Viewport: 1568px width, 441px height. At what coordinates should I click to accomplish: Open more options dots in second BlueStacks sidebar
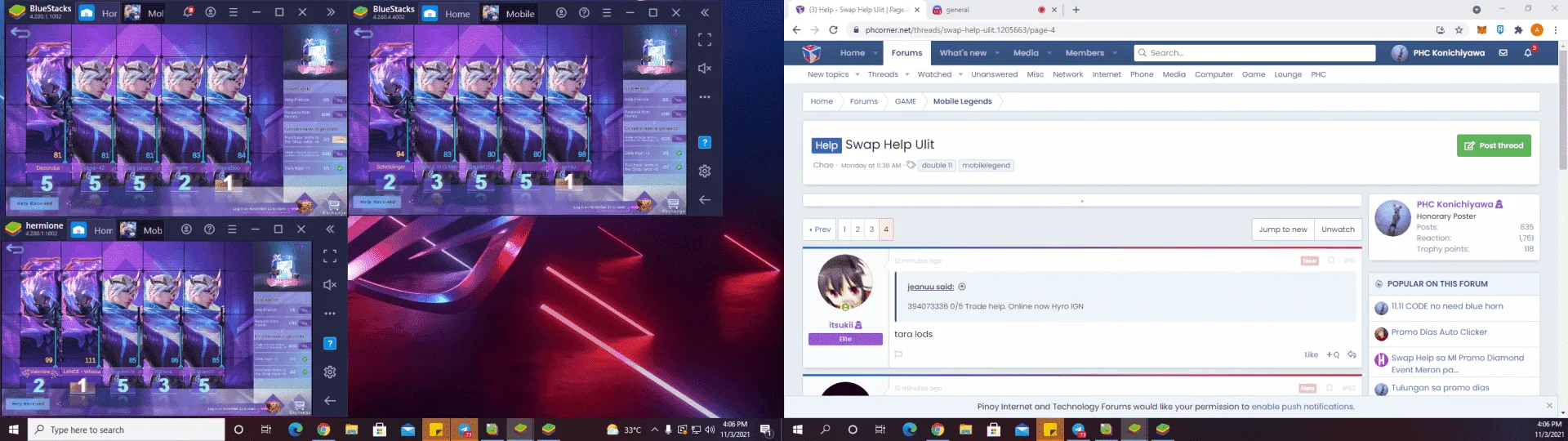(705, 96)
